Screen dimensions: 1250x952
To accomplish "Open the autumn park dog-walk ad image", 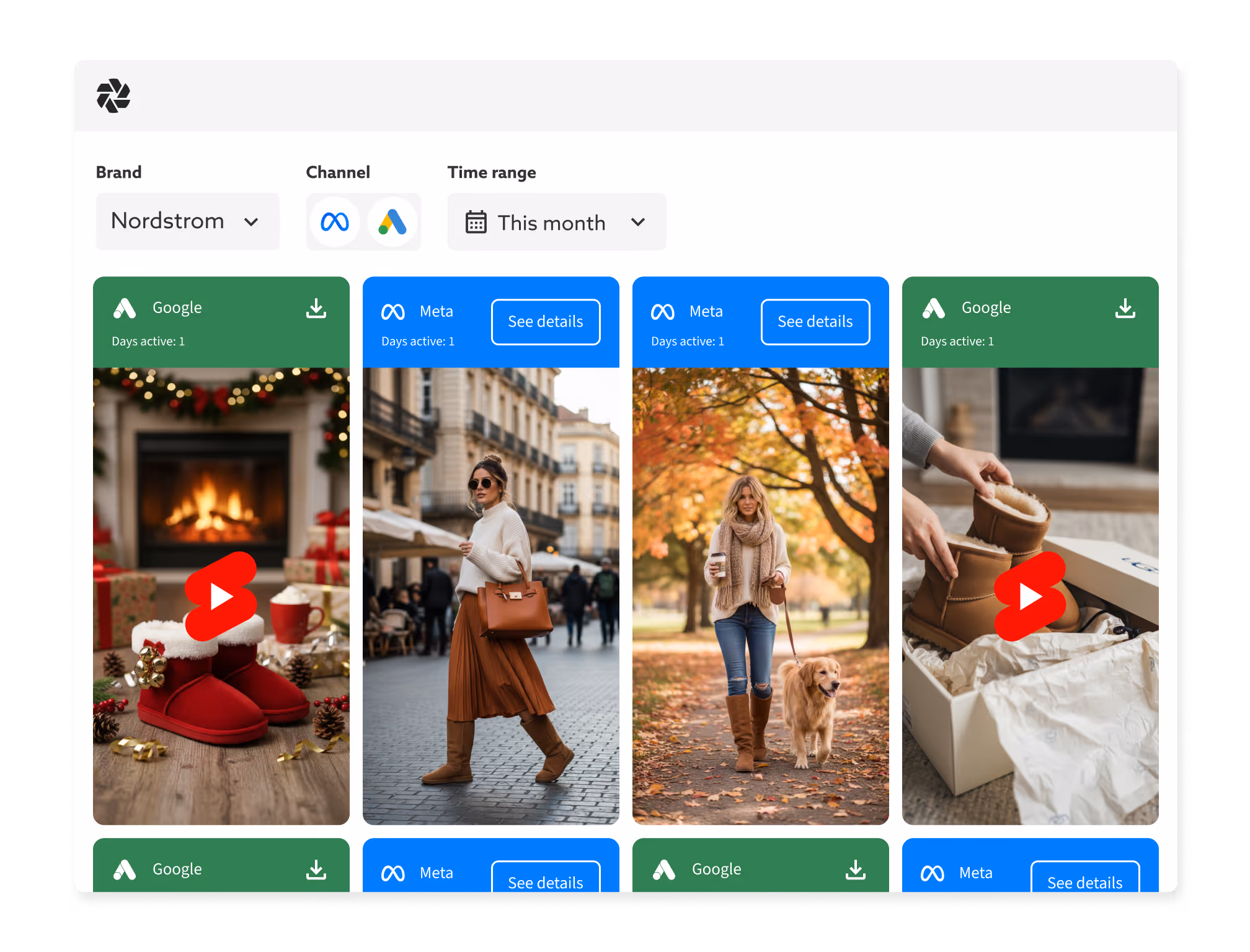I will pyautogui.click(x=760, y=595).
